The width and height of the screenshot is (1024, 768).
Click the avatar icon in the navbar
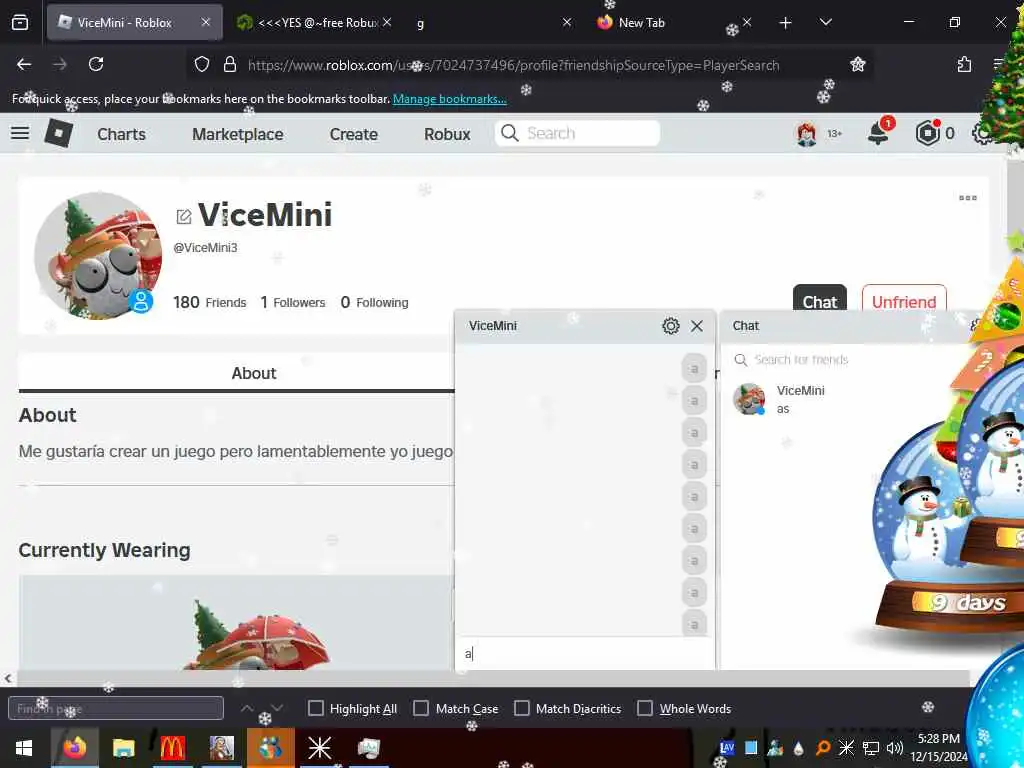tap(807, 134)
